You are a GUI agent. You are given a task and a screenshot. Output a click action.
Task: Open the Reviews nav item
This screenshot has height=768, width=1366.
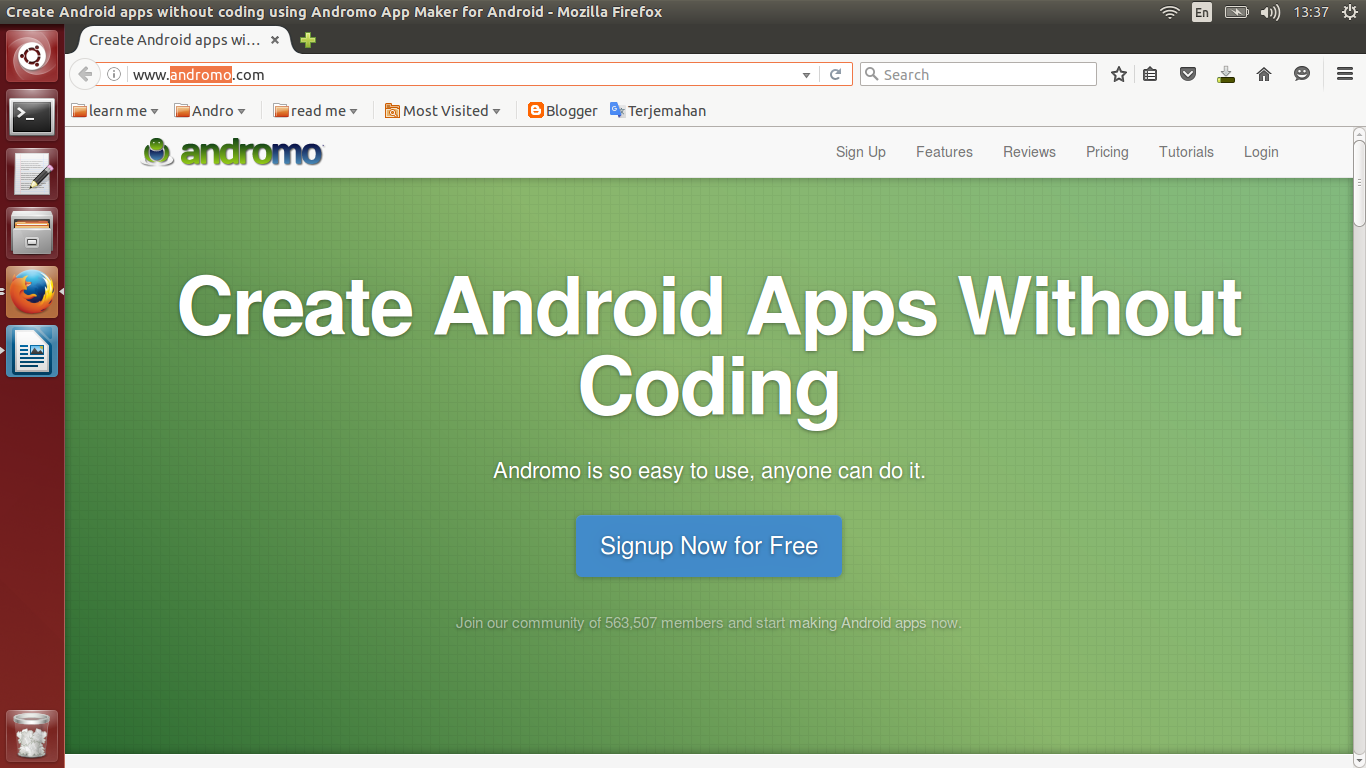click(1029, 152)
